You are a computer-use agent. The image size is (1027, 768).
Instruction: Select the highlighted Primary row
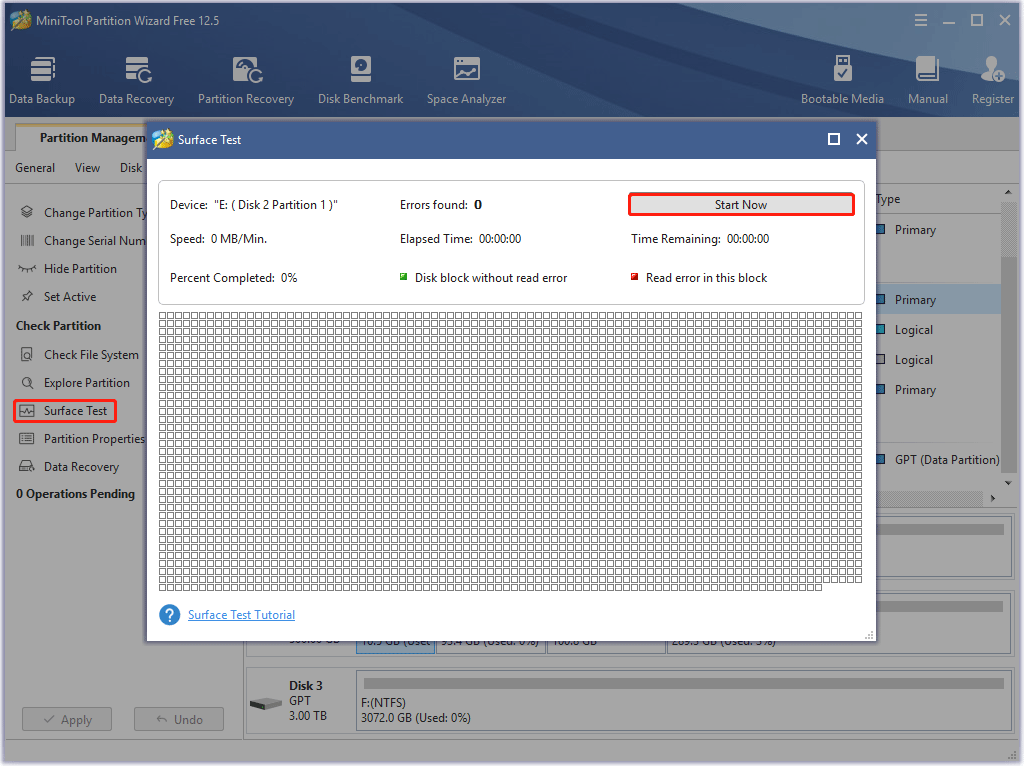940,300
